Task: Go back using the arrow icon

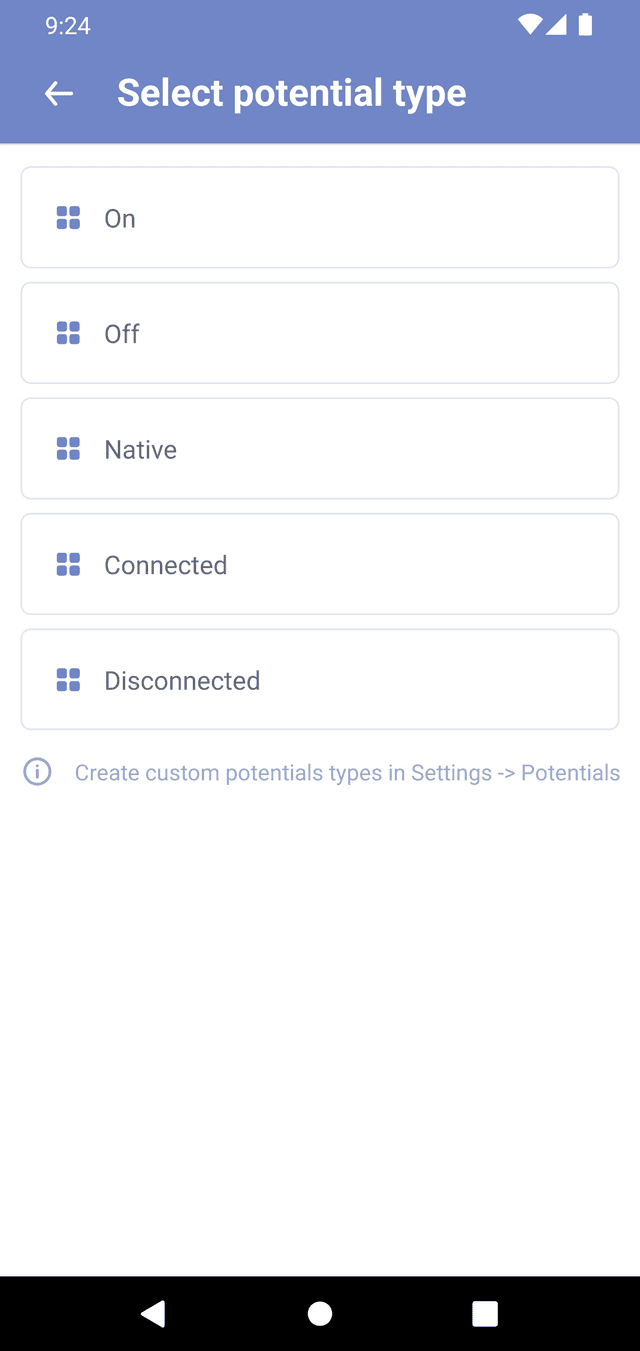Action: [x=59, y=93]
